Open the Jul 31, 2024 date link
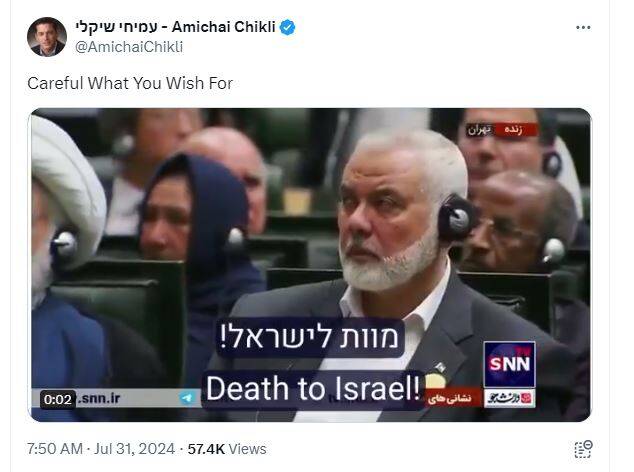The width and height of the screenshot is (634, 472). (135, 449)
